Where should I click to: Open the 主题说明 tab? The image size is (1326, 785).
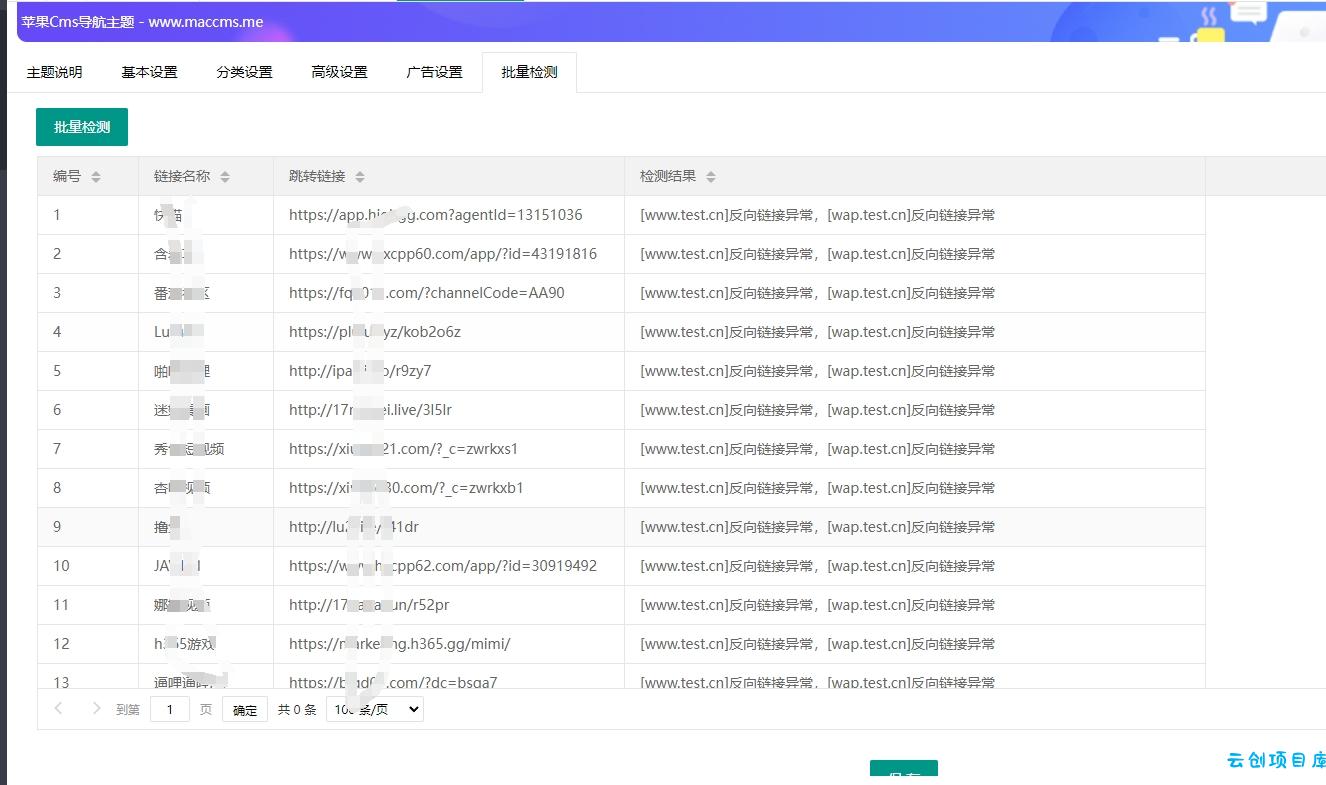click(x=54, y=72)
